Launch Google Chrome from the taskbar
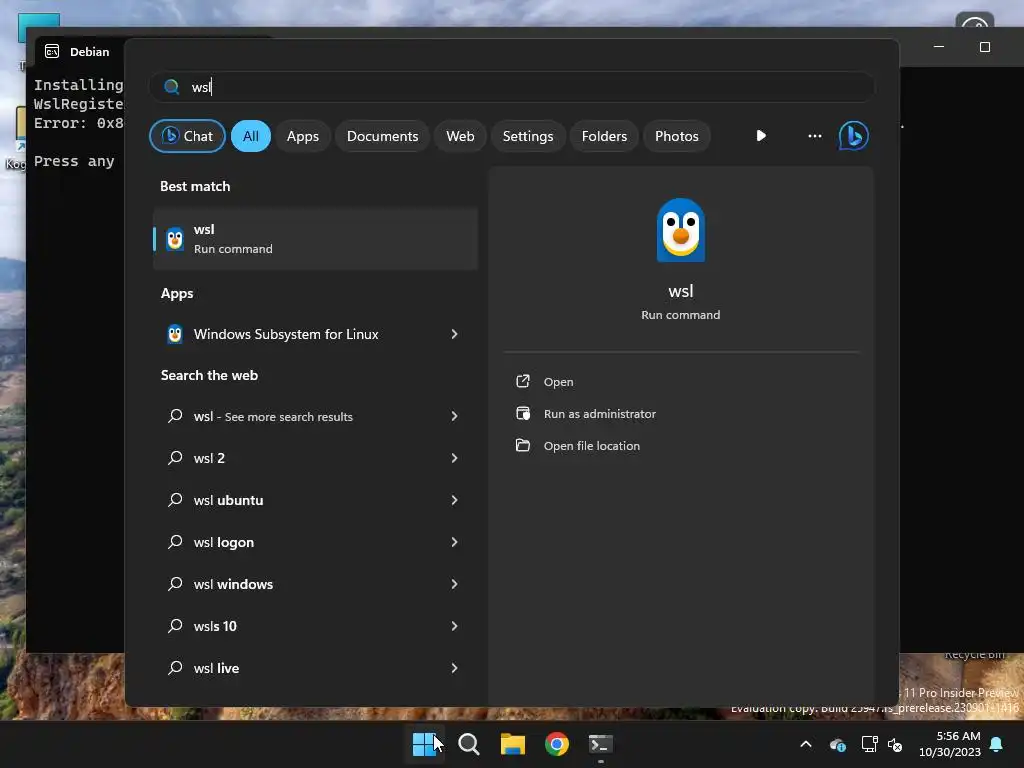The width and height of the screenshot is (1024, 768). pos(556,744)
